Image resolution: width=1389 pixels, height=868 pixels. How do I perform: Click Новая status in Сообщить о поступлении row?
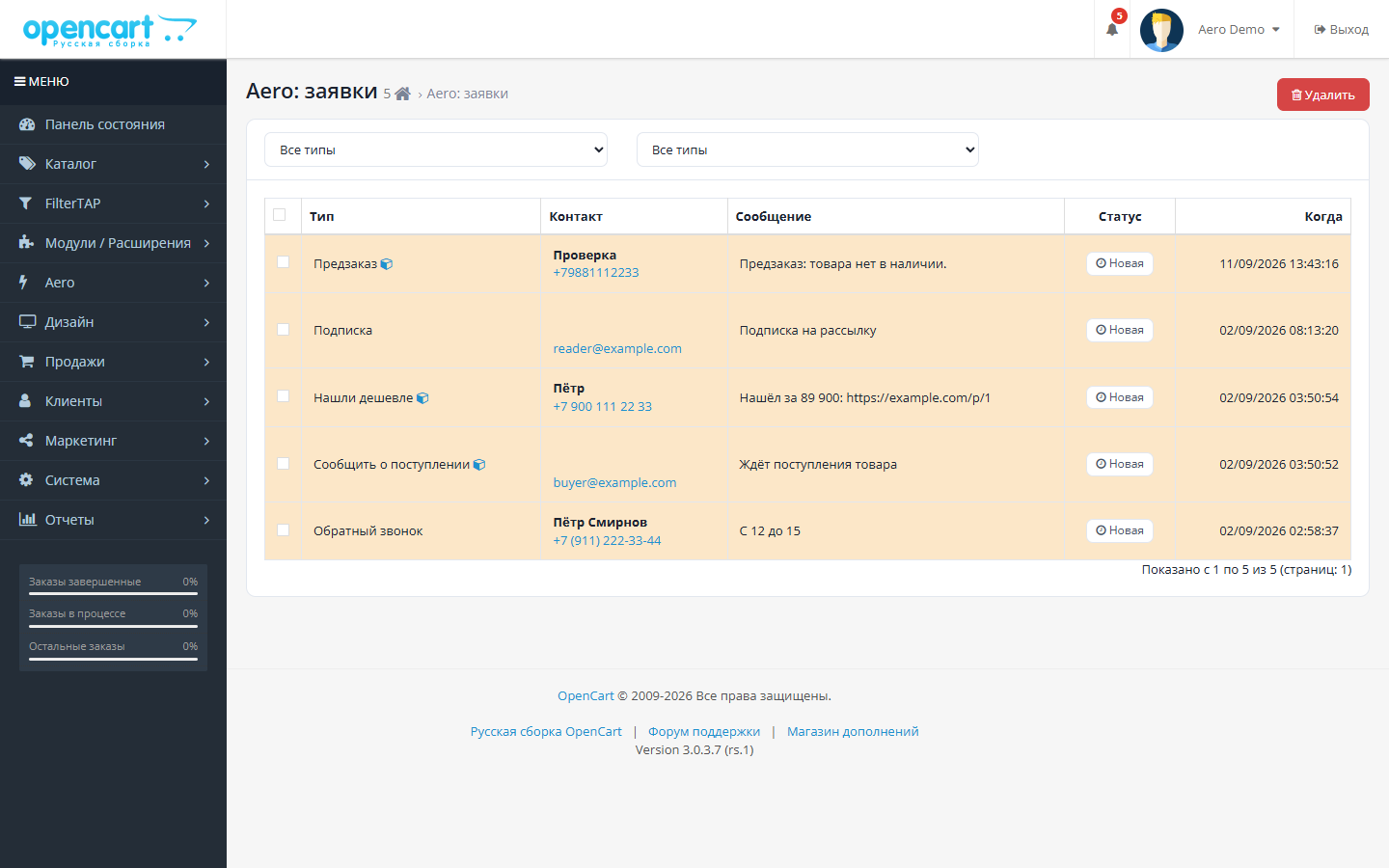click(x=1120, y=464)
